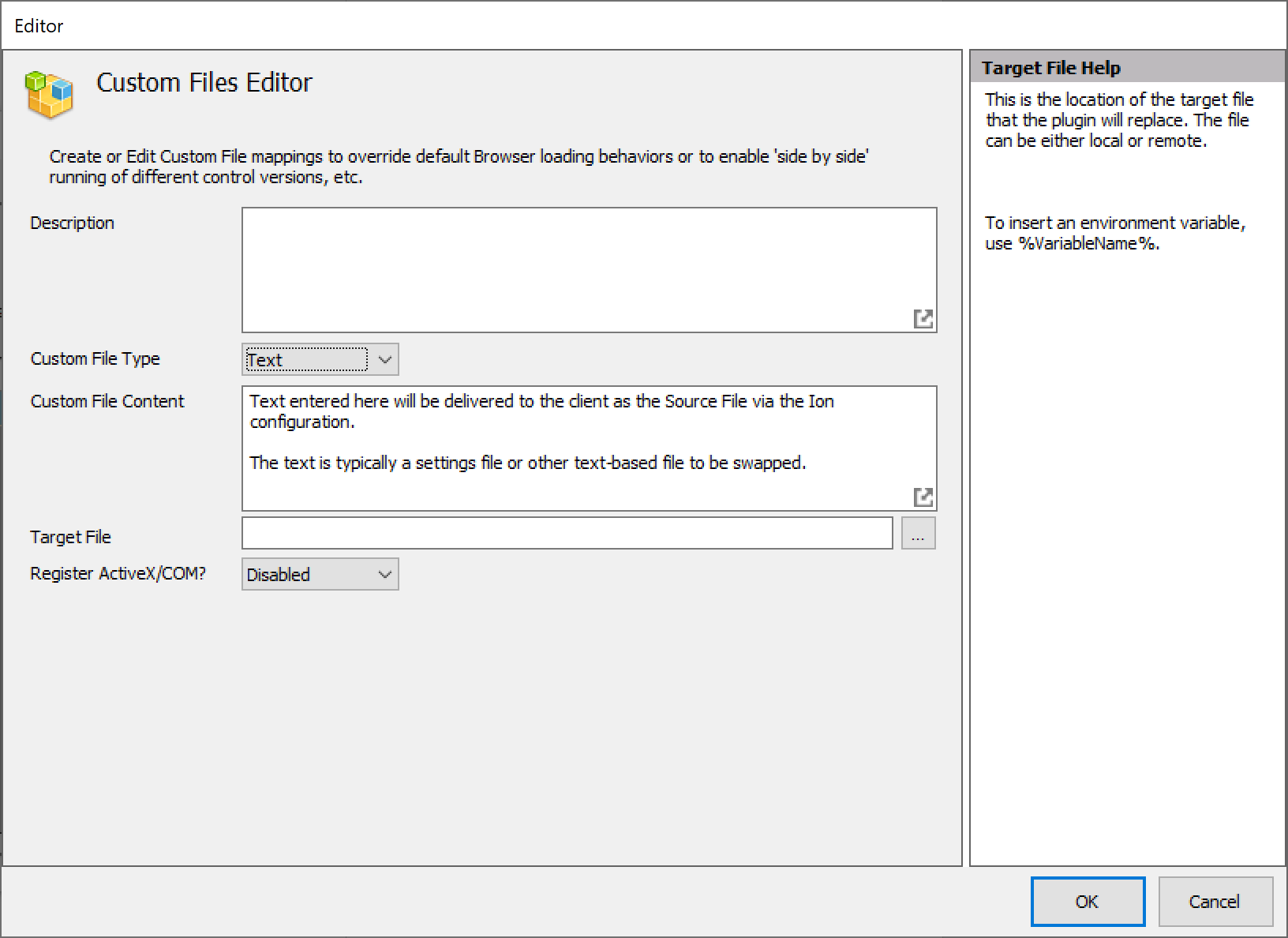Click the Target File label
Image resolution: width=1288 pixels, height=938 pixels.
coord(69,536)
